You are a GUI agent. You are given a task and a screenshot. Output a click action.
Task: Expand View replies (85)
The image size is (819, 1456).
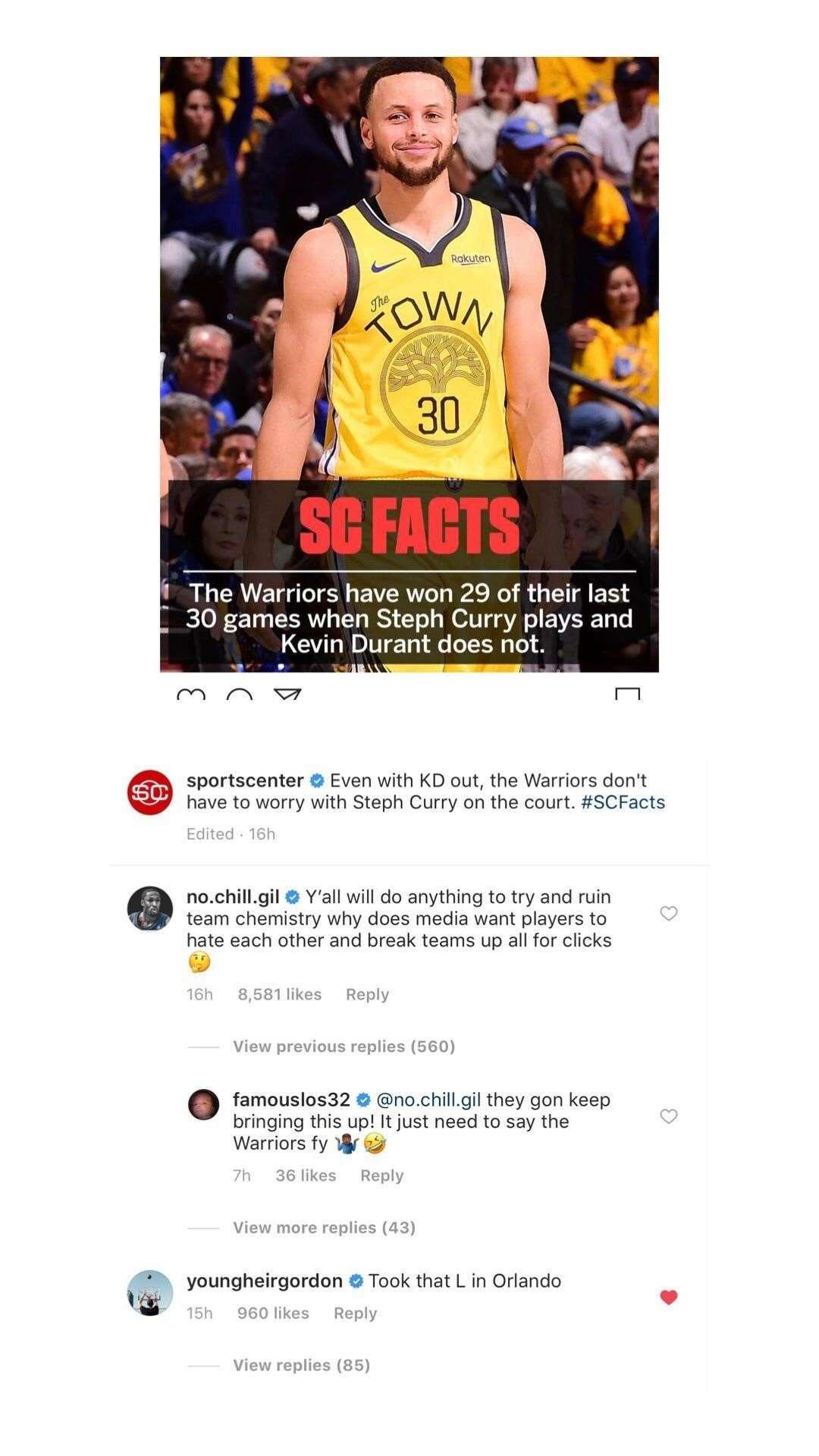301,1365
